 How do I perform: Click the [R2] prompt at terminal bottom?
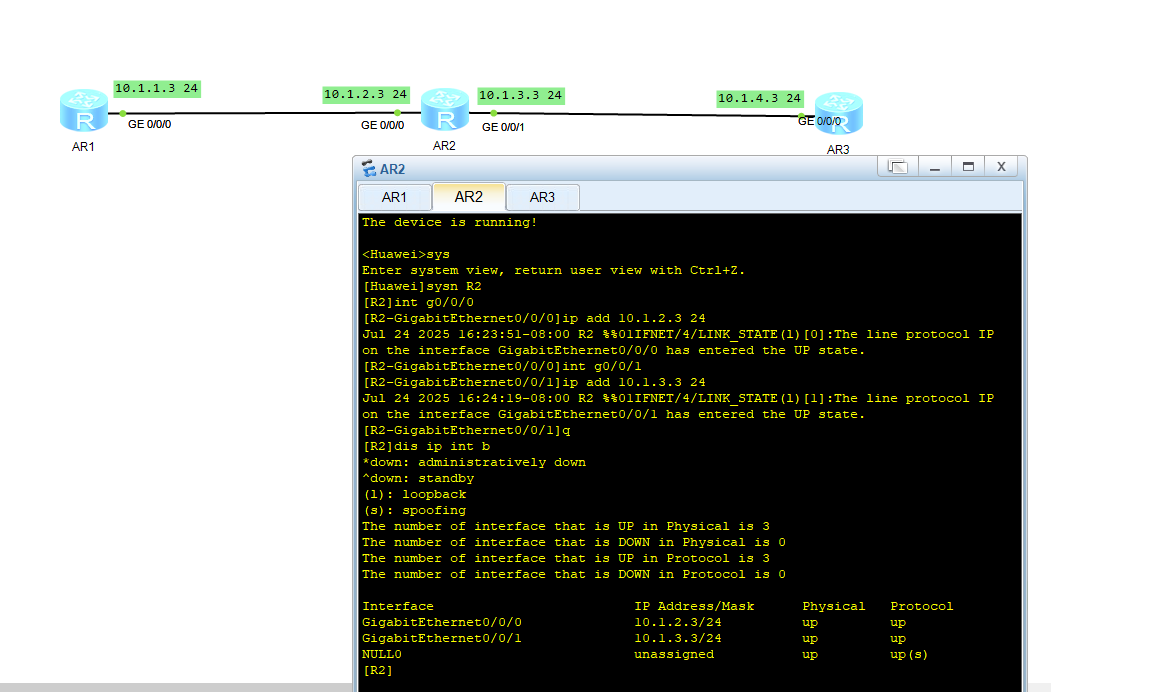(378, 671)
